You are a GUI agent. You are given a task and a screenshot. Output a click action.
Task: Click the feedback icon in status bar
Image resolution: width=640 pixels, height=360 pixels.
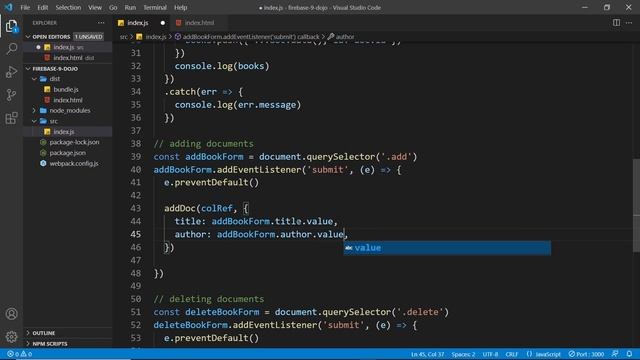click(615, 354)
